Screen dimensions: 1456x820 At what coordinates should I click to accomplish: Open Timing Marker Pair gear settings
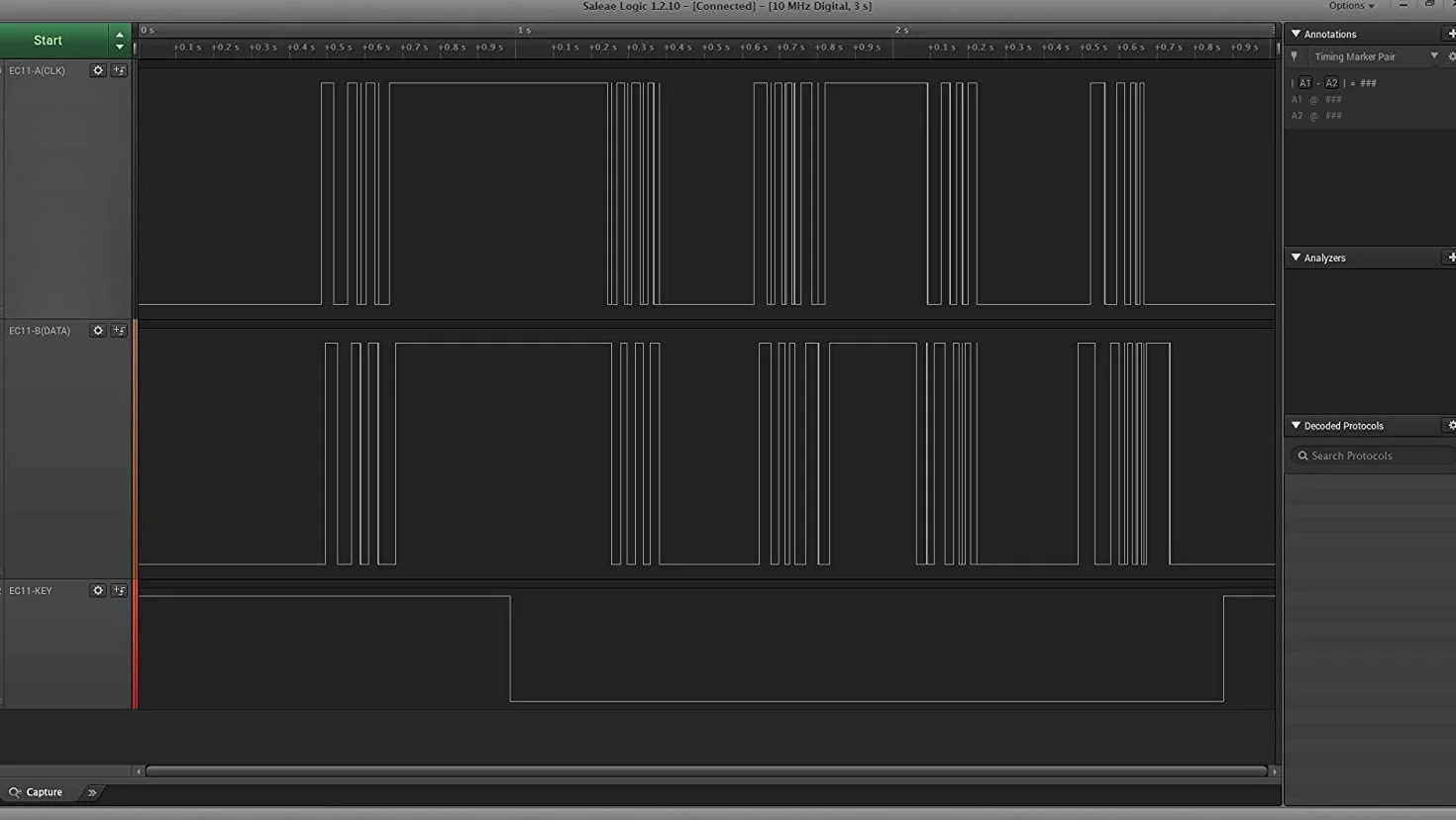(x=1452, y=56)
